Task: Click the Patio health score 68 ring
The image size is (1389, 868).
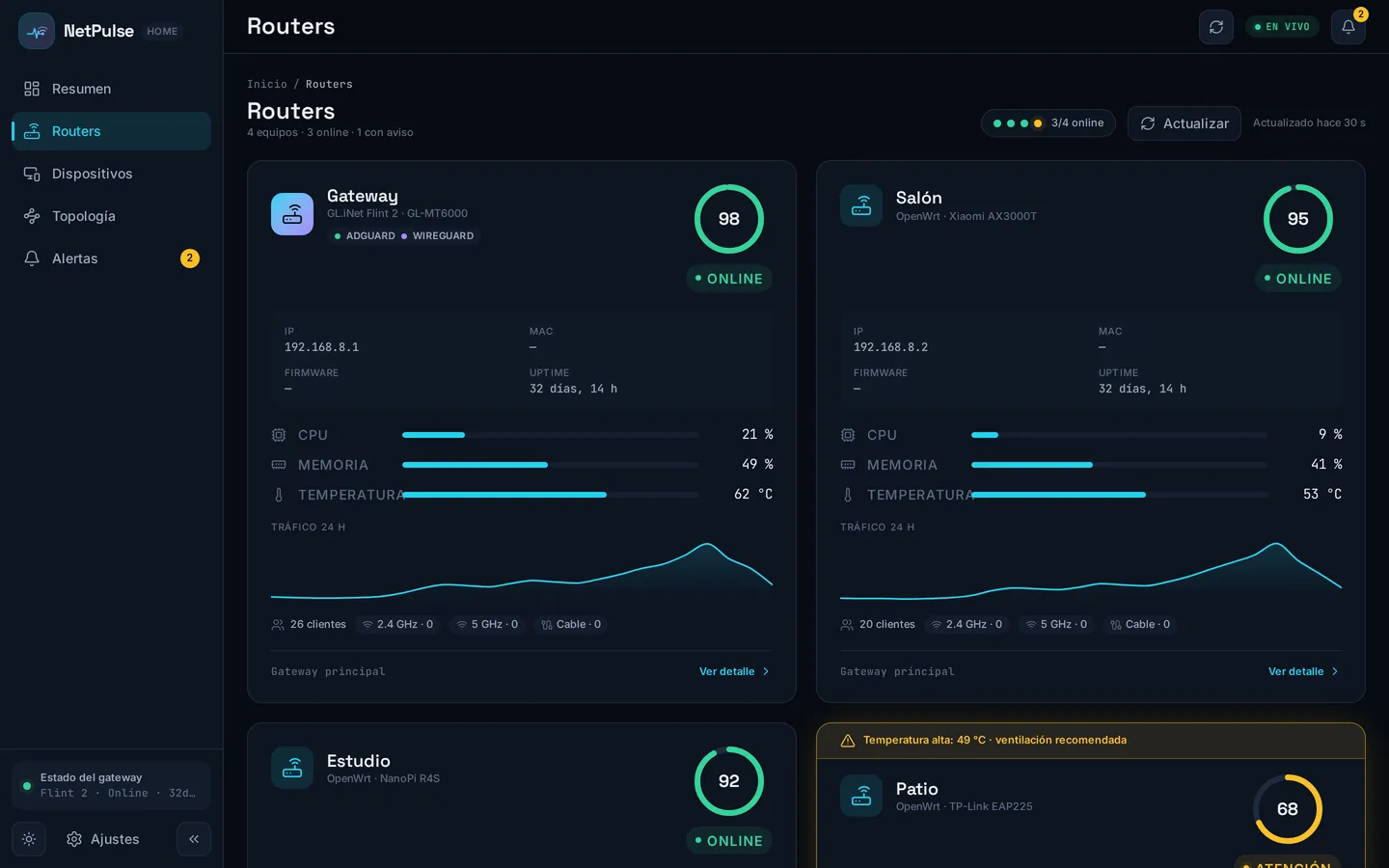Action: pyautogui.click(x=1288, y=809)
